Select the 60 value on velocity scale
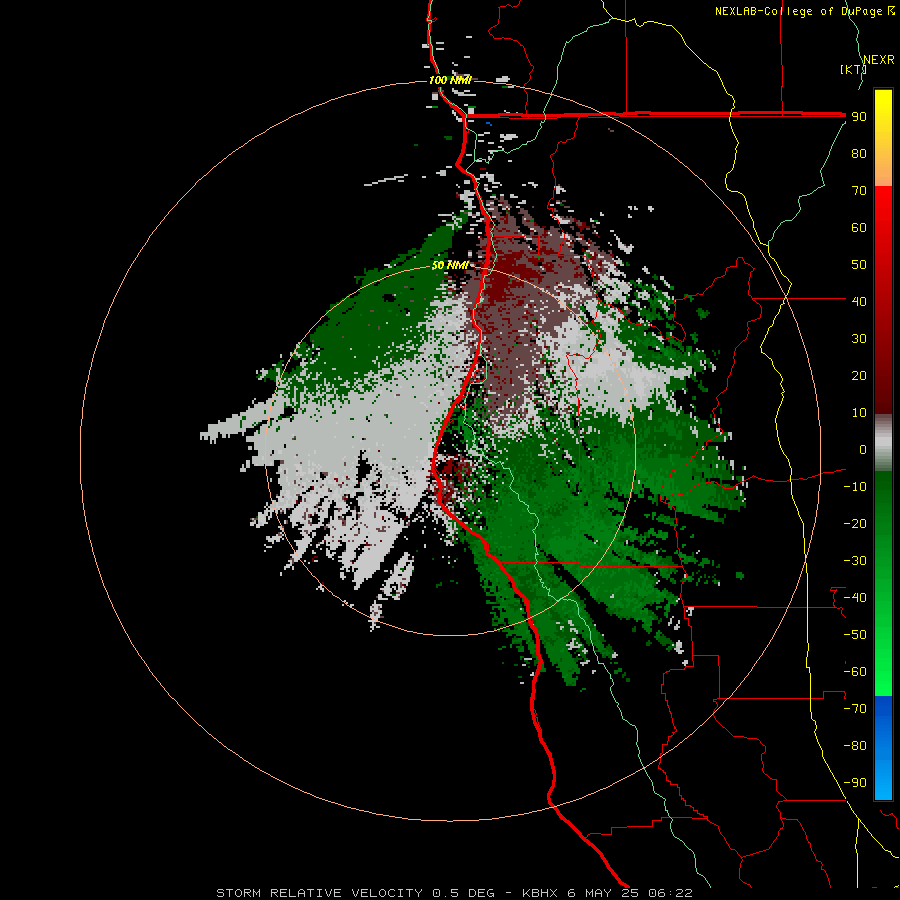This screenshot has width=900, height=900. pos(859,228)
